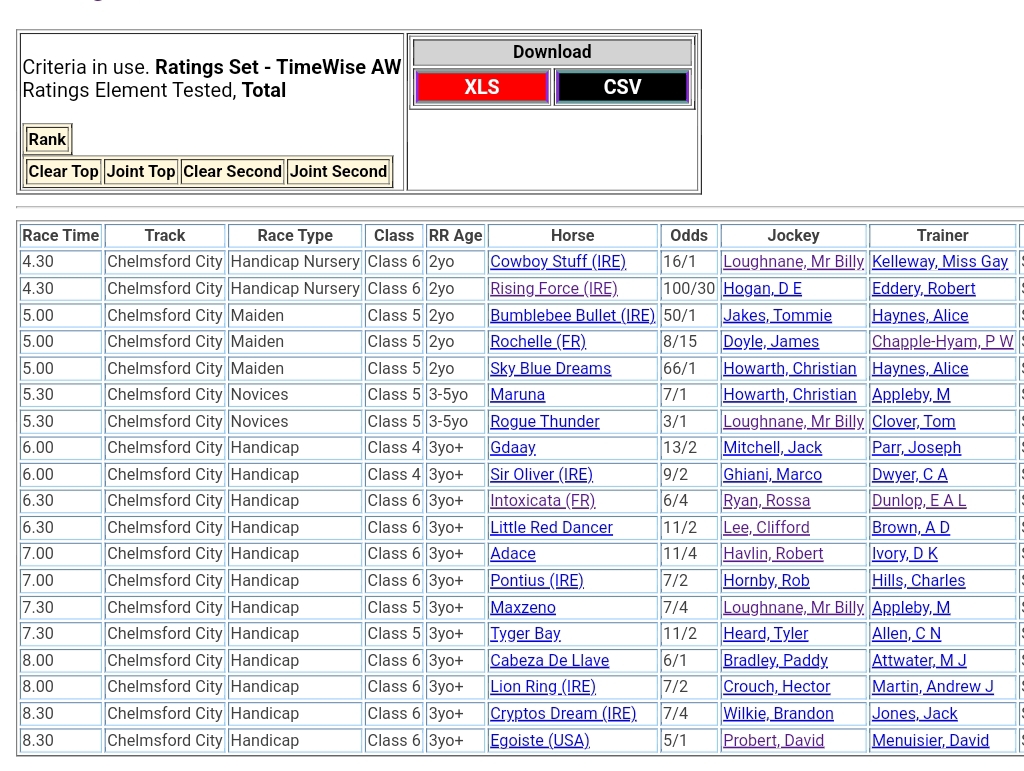Screen dimensions: 1024x771
Task: View trainer Kelleway, Miss Gay
Action: pos(939,262)
